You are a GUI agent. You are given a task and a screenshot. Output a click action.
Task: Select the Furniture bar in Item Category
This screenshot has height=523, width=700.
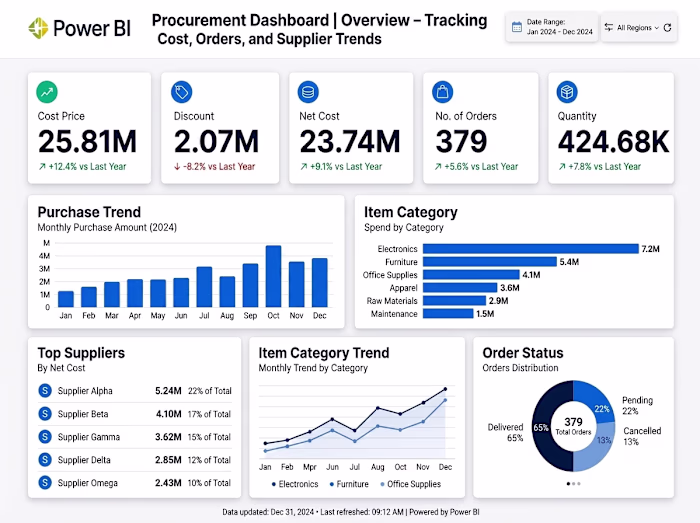[490, 262]
